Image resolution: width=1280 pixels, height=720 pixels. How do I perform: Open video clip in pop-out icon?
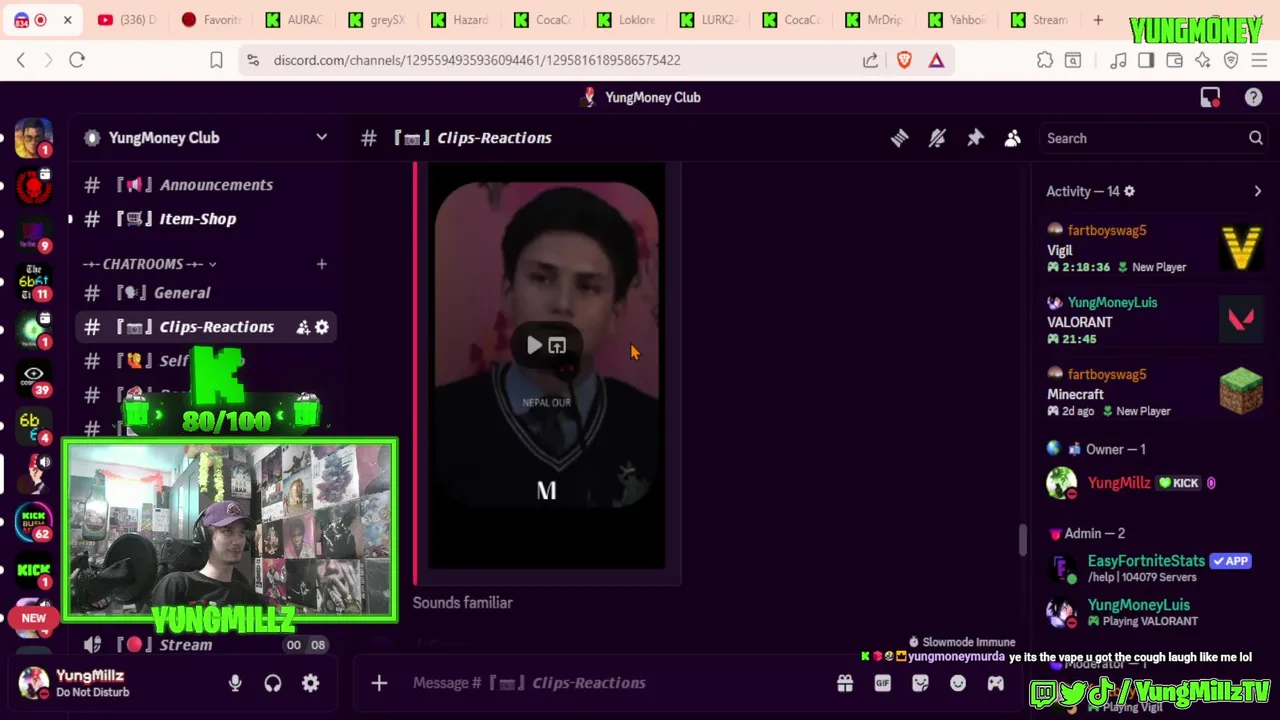click(x=557, y=346)
